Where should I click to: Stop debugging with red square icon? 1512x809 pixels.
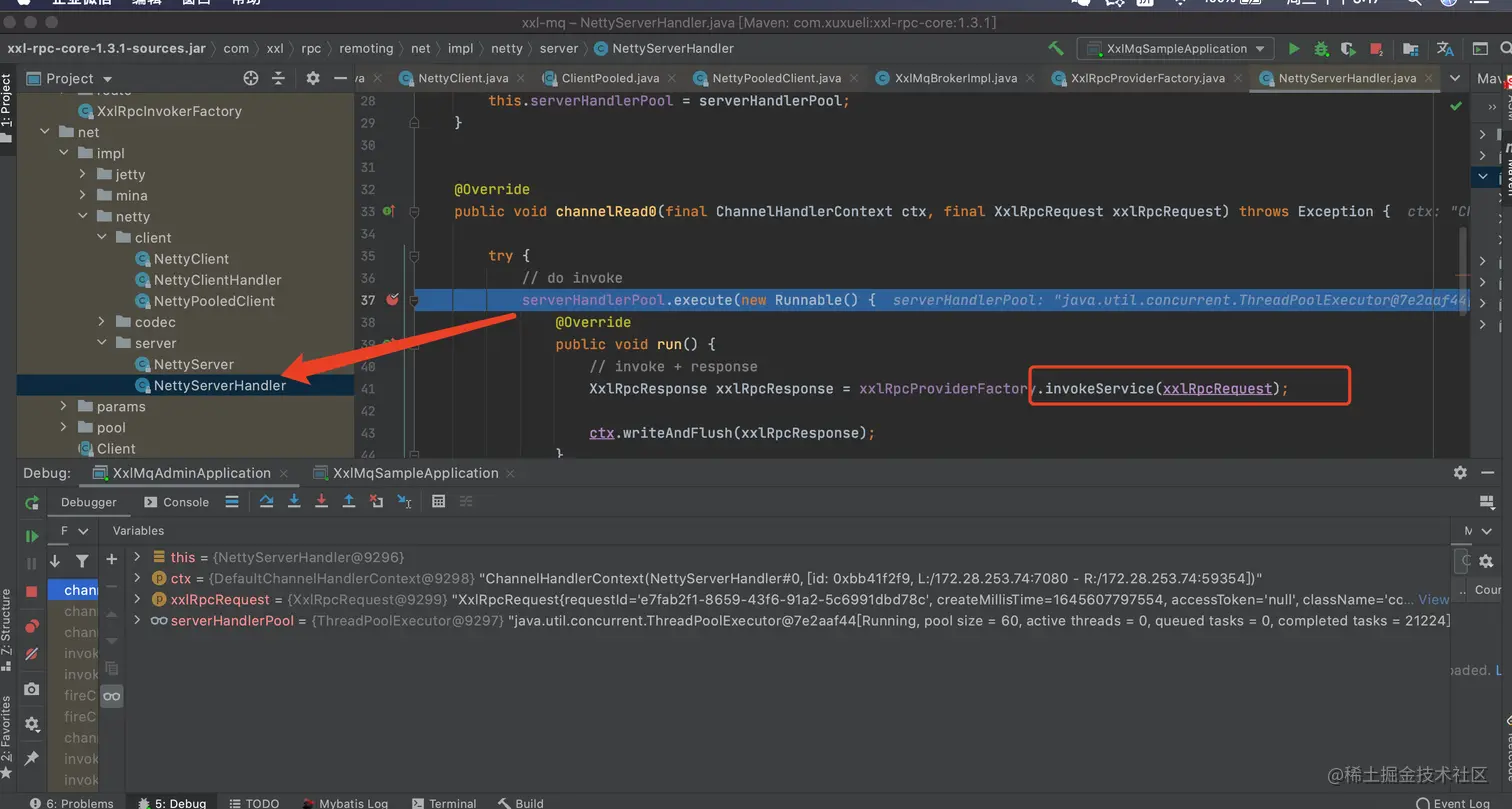coord(31,591)
